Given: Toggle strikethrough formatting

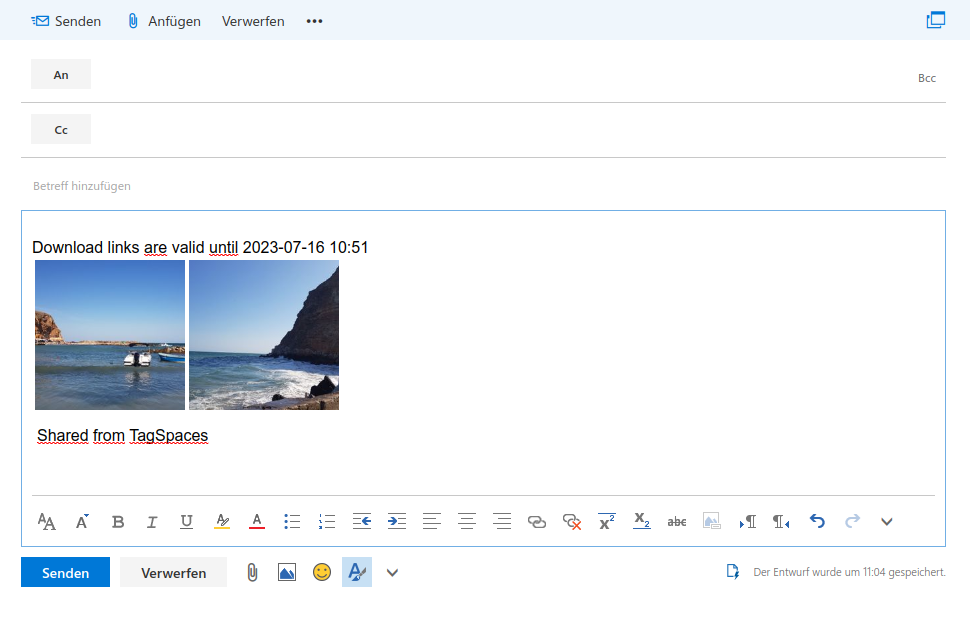Looking at the screenshot, I should coord(676,521).
